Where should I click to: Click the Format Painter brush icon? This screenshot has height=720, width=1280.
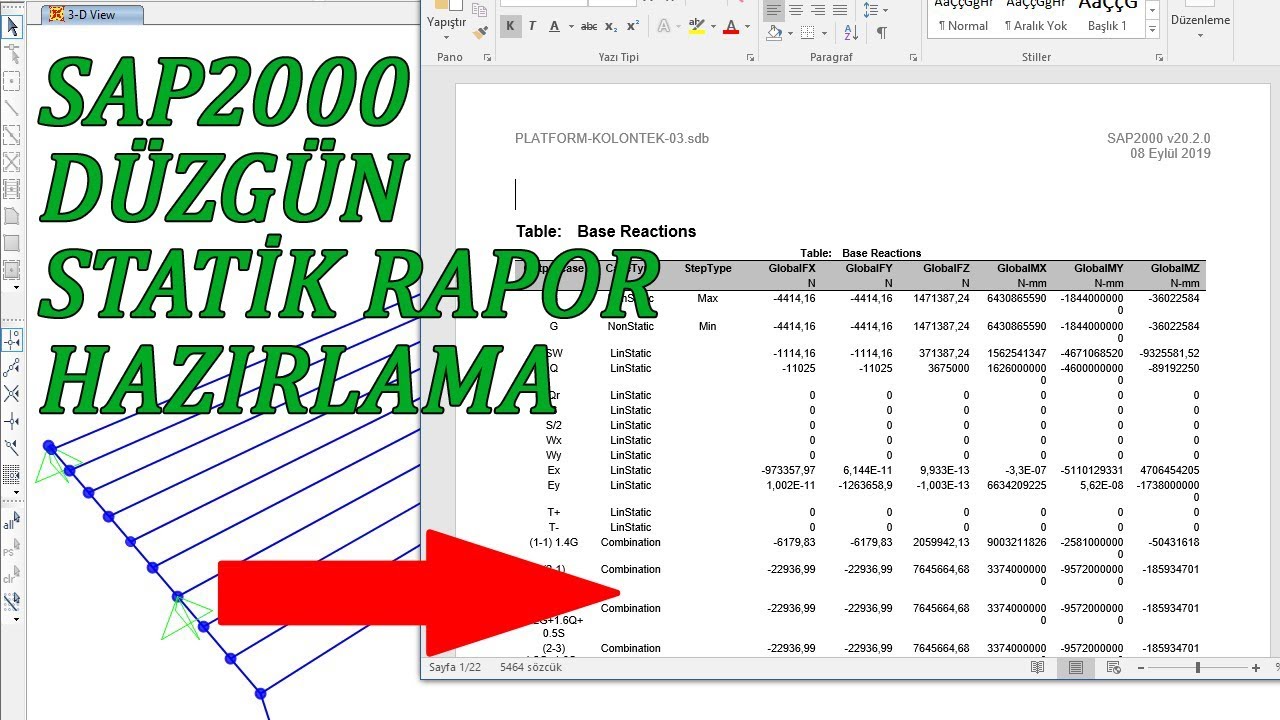[x=480, y=32]
